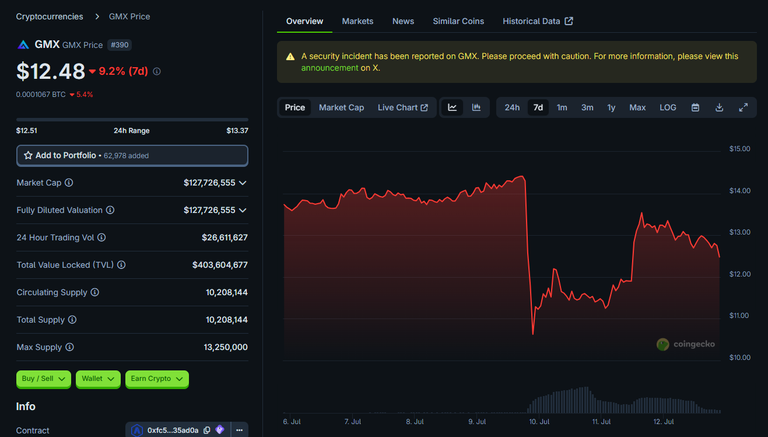Screen dimensions: 768x437
Task: Click the Arbitrum chain icon in contract box
Action: pos(137,431)
